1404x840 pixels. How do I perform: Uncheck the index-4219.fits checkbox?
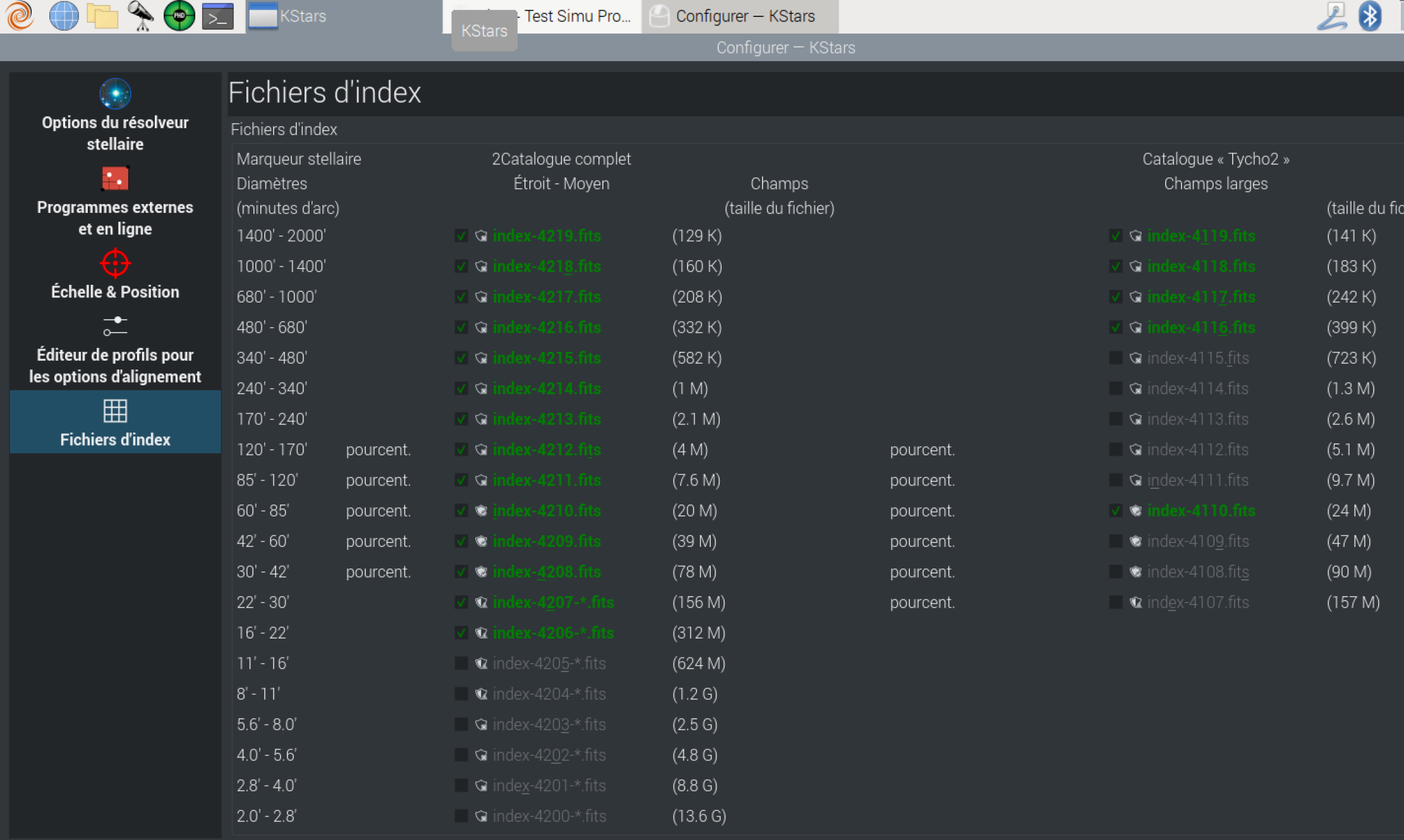pyautogui.click(x=461, y=236)
